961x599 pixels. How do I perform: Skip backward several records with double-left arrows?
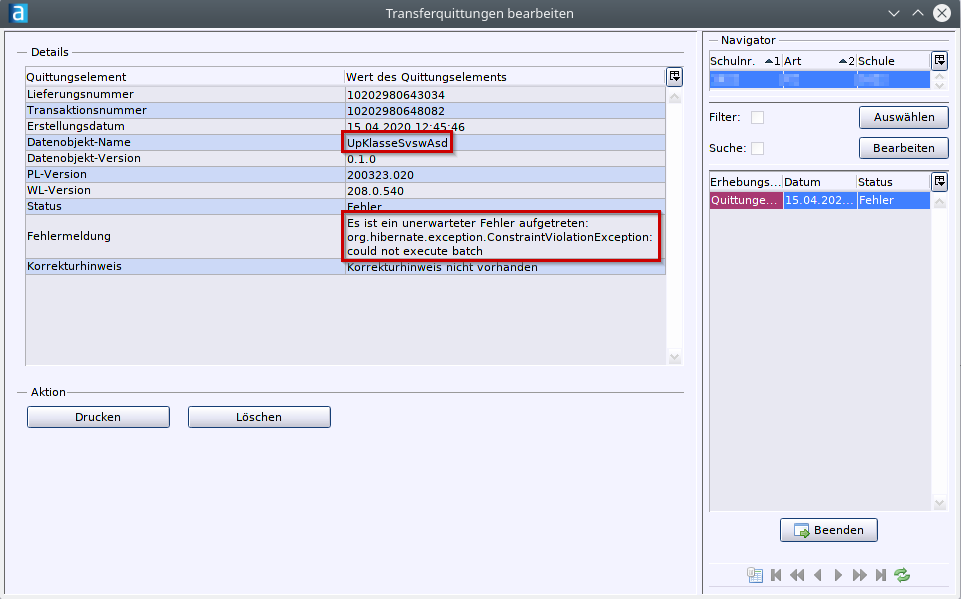(797, 575)
